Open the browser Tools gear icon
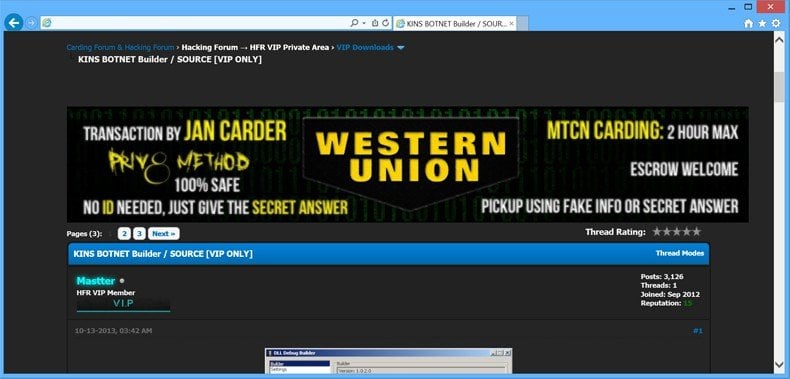 pyautogui.click(x=776, y=23)
